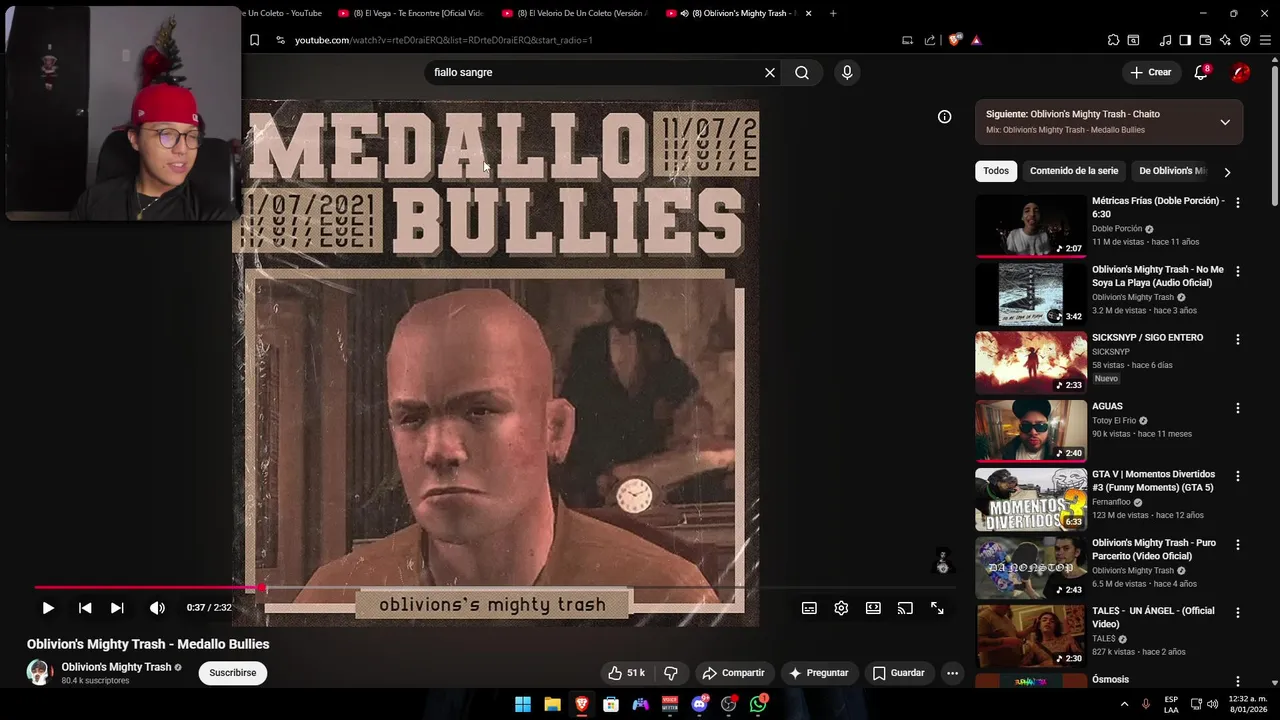Click the video info card icon
The width and height of the screenshot is (1280, 720).
click(944, 117)
